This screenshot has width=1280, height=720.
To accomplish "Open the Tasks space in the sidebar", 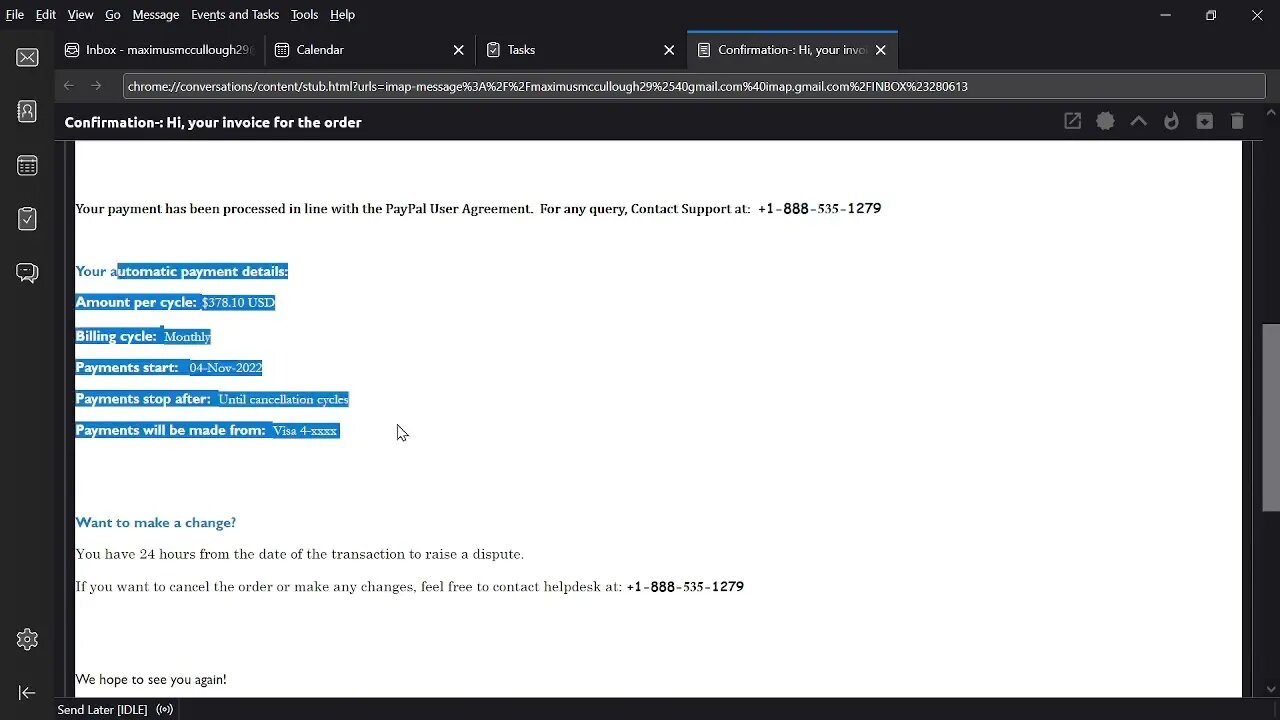I will (x=27, y=219).
